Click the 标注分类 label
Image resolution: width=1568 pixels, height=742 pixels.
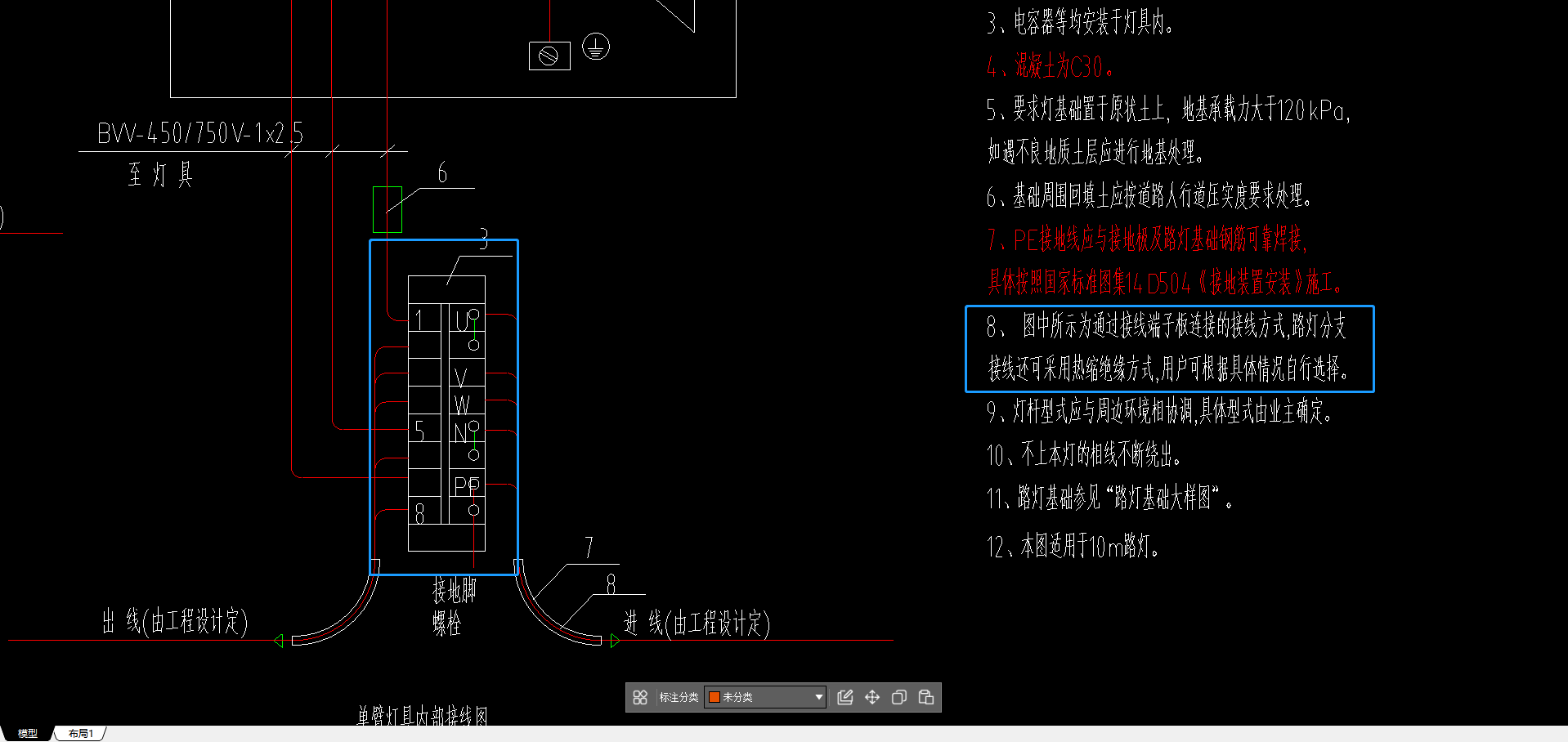[679, 697]
